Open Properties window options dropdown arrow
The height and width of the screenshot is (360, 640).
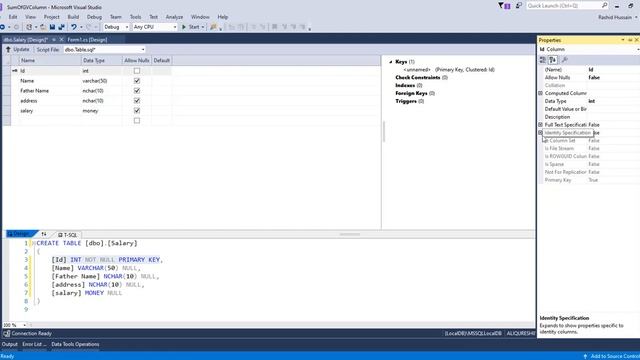[x=623, y=40]
